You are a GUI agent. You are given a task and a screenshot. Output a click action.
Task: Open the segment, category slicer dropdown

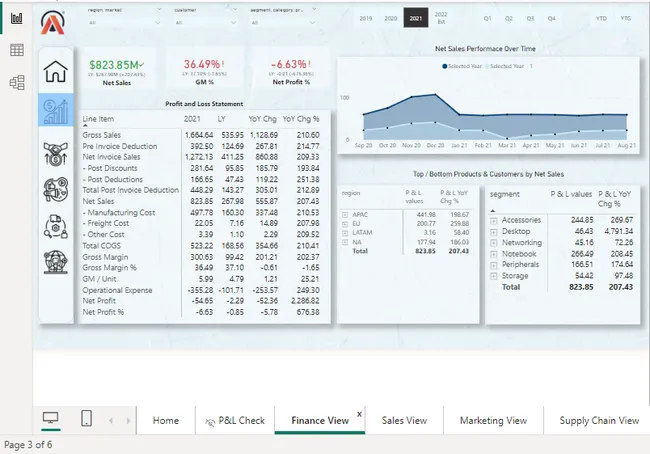[283, 23]
